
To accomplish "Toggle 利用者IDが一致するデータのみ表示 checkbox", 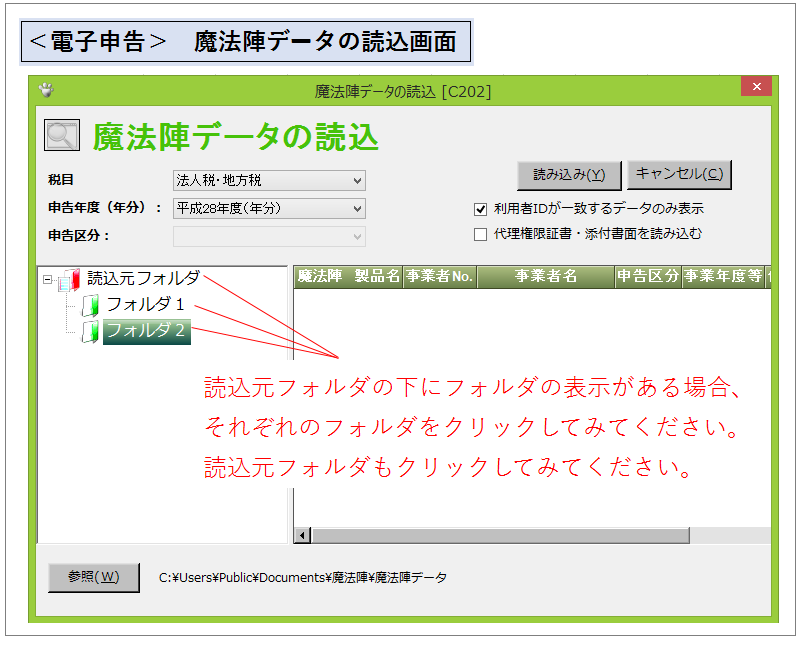I will 480,209.
